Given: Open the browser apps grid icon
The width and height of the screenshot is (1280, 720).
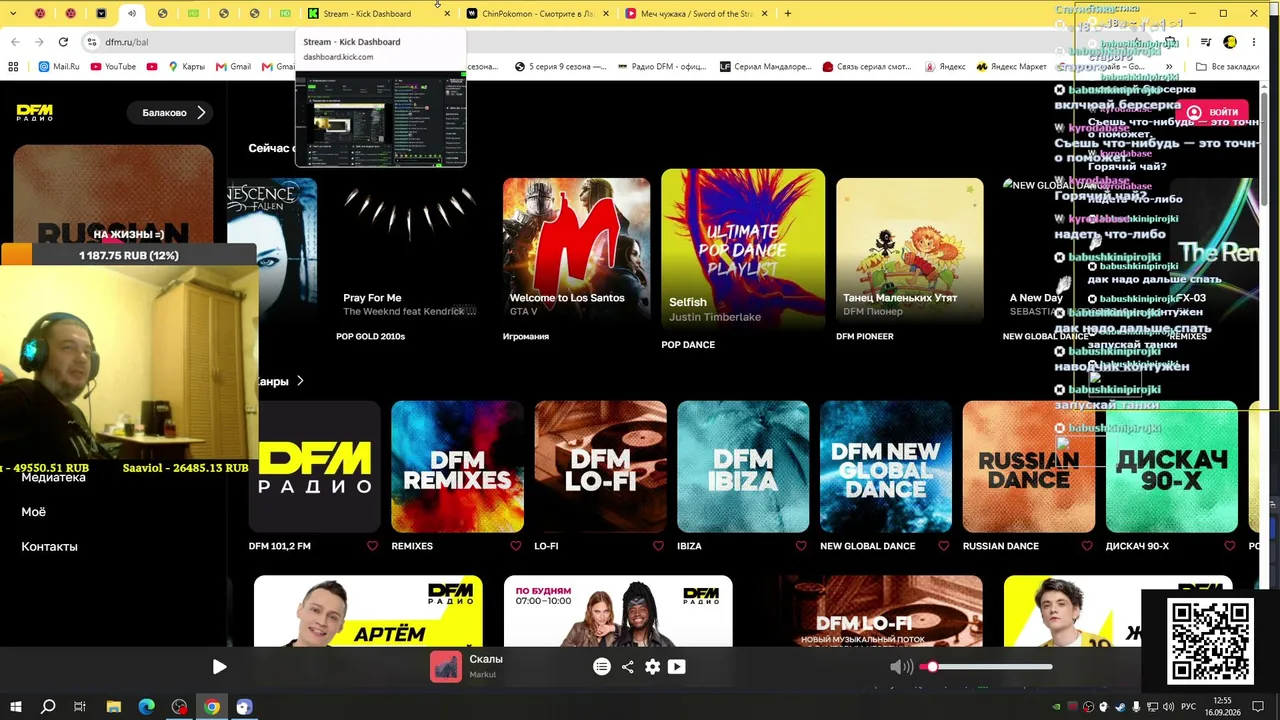Looking at the screenshot, I should [13, 67].
